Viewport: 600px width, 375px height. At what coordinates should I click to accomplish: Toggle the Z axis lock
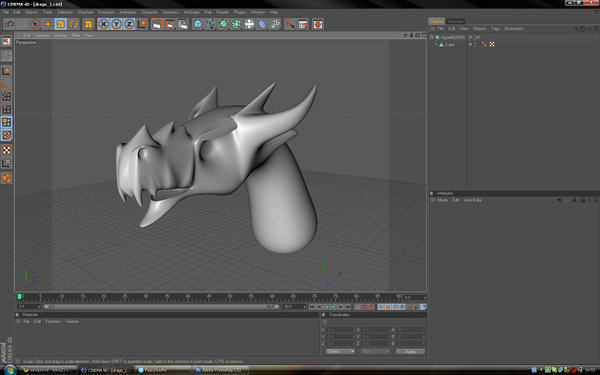point(129,24)
